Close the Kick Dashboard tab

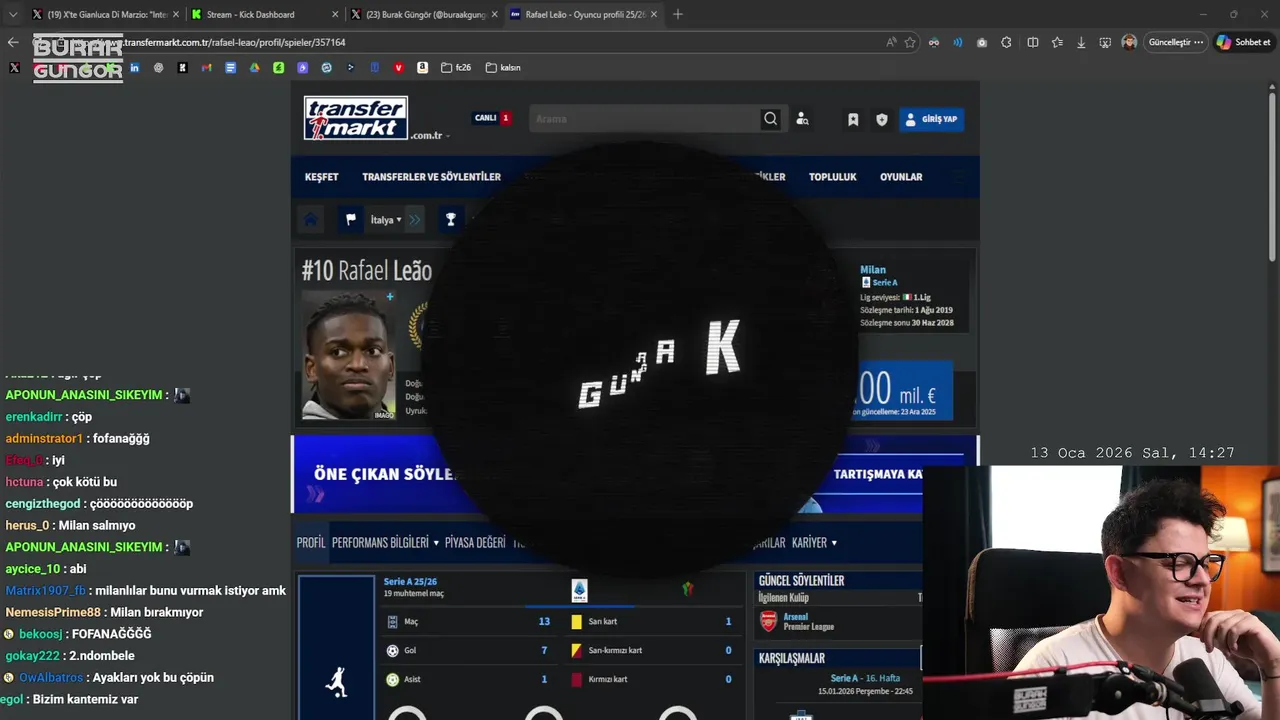(x=335, y=14)
